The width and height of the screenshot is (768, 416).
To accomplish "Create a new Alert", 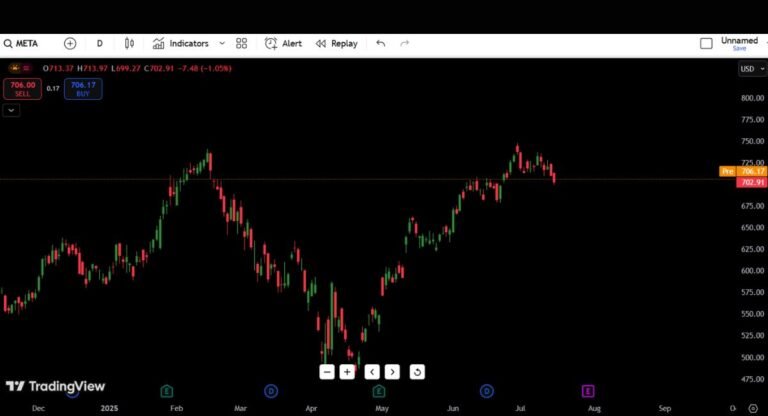I will 283,44.
